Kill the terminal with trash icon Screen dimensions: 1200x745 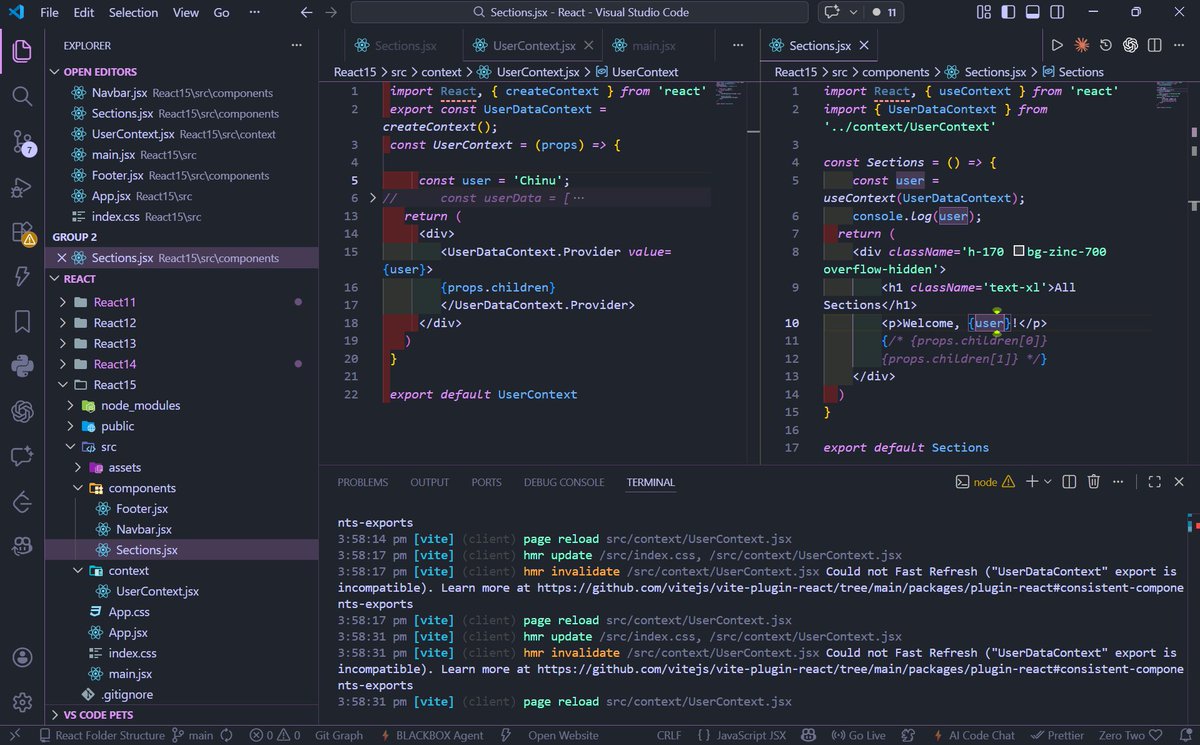point(1094,482)
